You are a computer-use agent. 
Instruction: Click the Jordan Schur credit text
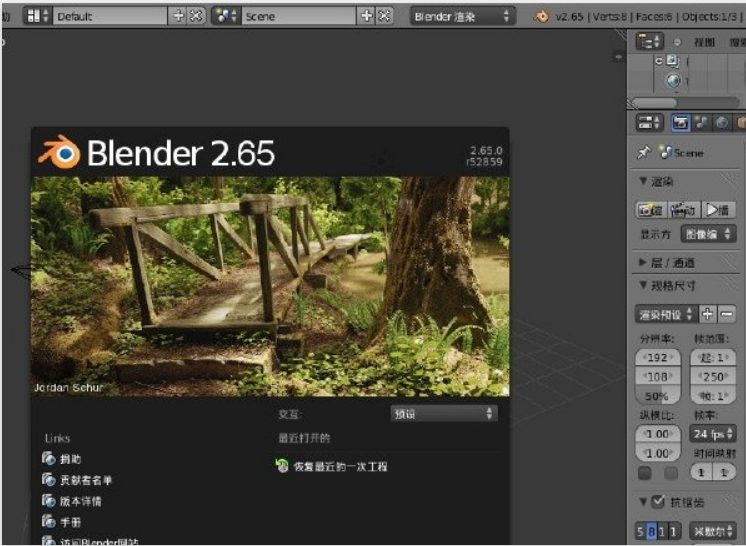tap(69, 388)
